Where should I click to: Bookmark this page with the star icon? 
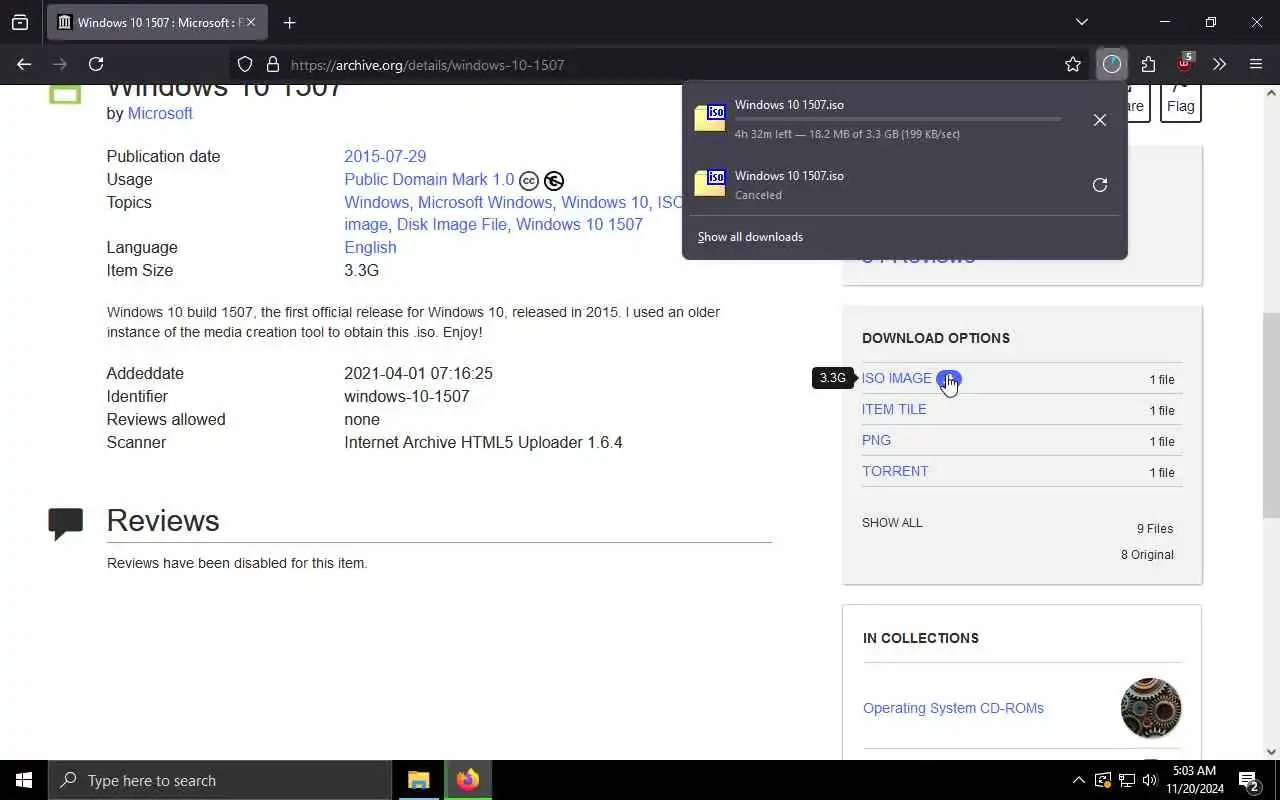(1073, 64)
